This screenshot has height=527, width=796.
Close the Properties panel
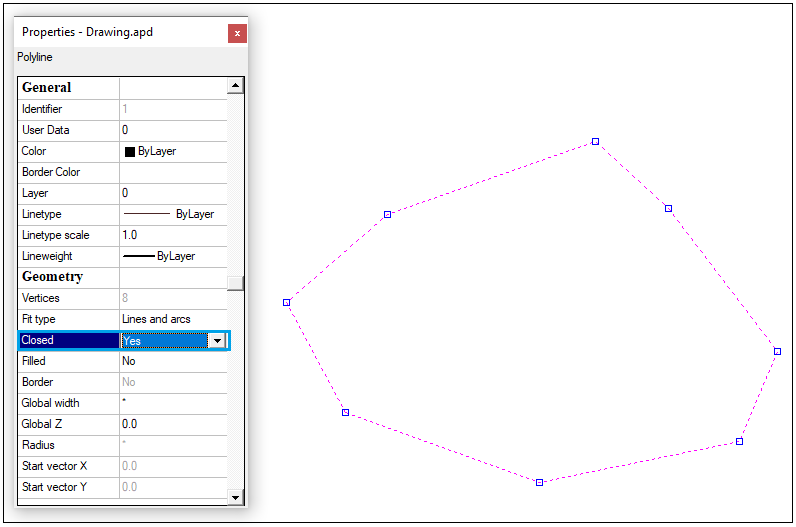coord(237,33)
